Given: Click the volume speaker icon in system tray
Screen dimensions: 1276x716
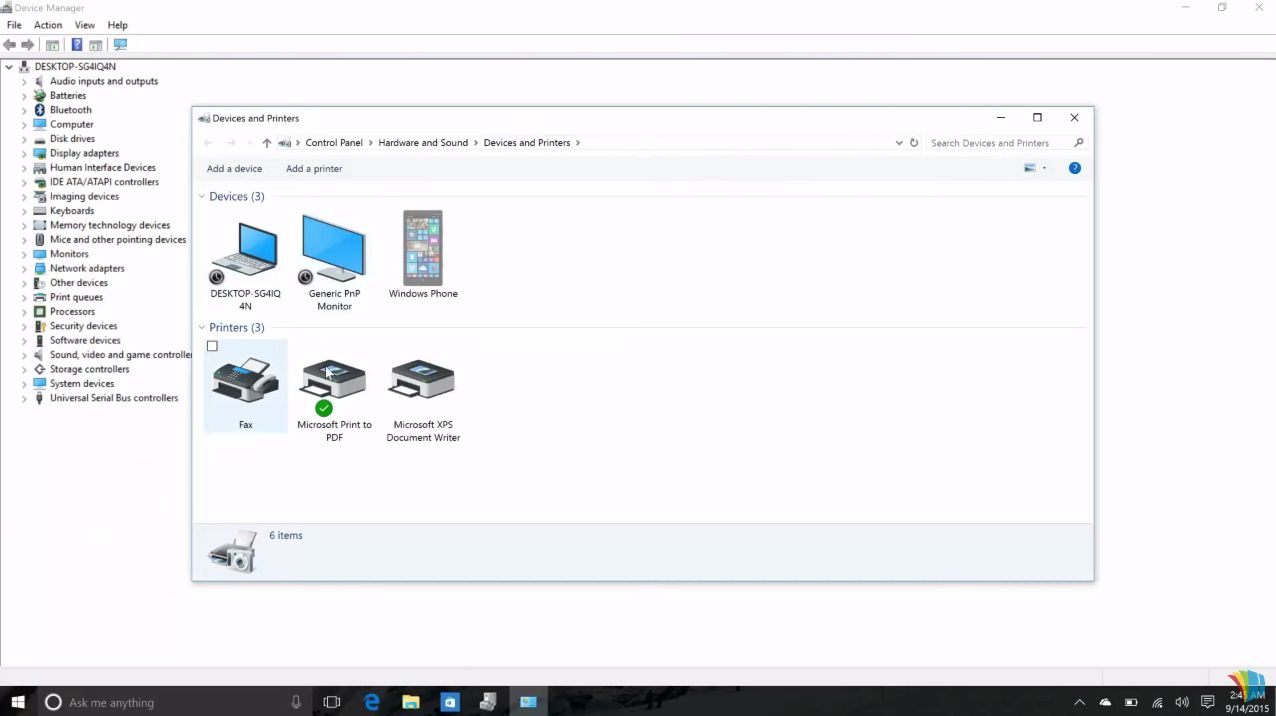Looking at the screenshot, I should point(1182,702).
